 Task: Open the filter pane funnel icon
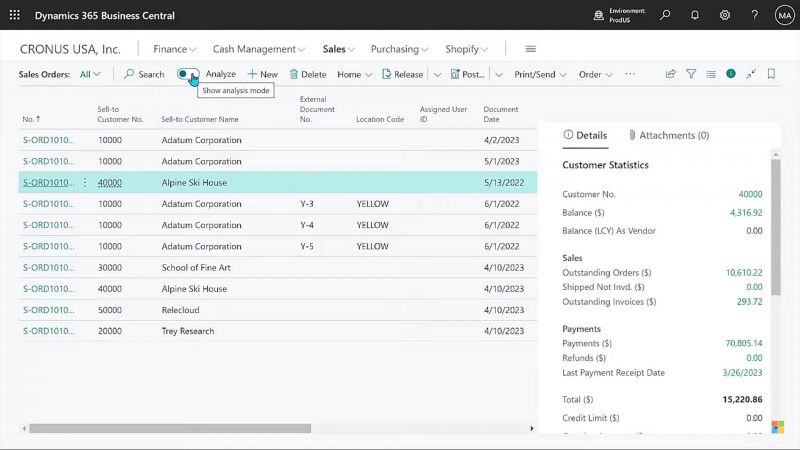(x=691, y=74)
